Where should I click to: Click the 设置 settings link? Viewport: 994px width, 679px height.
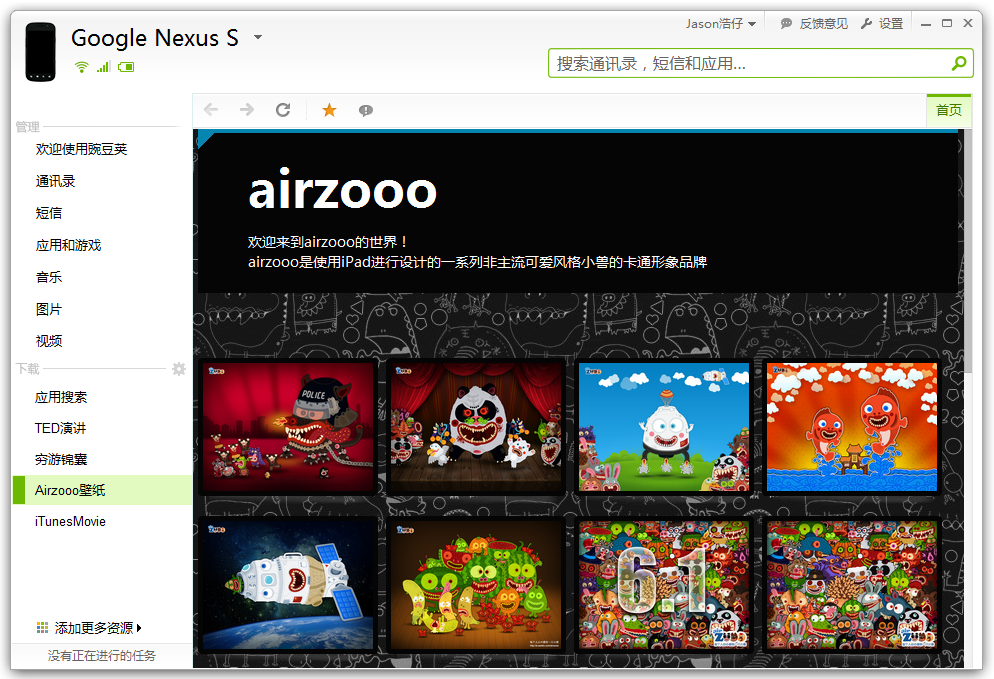click(x=891, y=23)
